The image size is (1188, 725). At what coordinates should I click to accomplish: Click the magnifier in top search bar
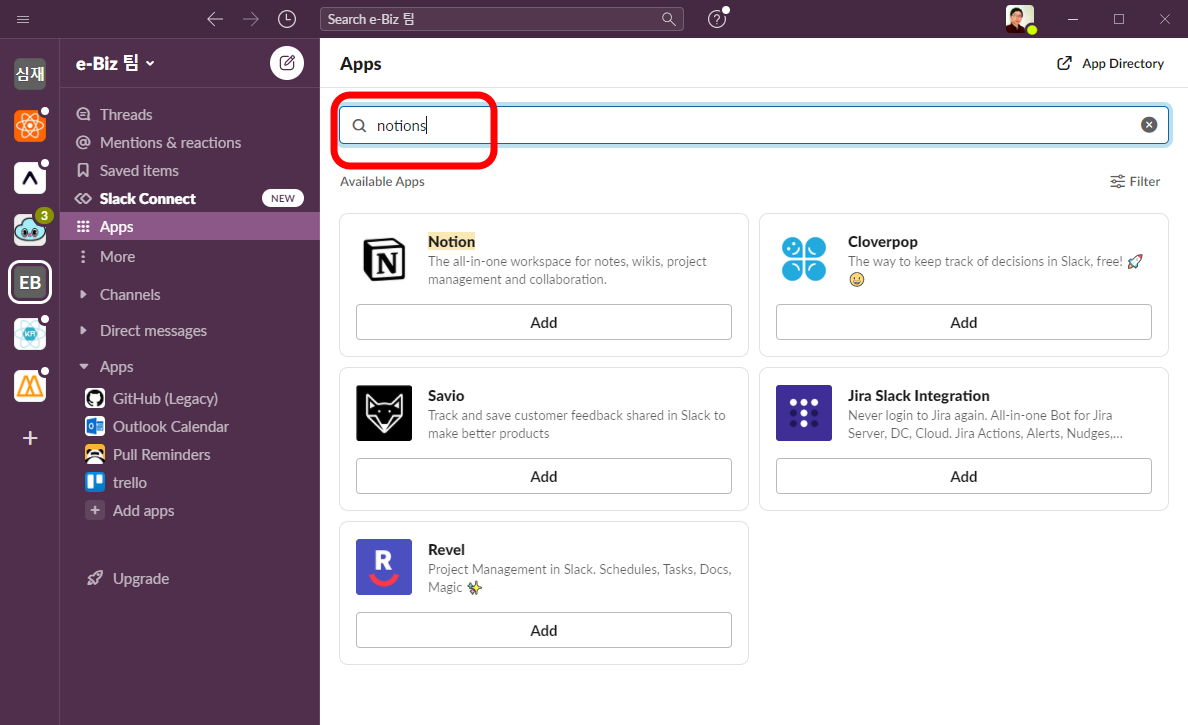[668, 19]
